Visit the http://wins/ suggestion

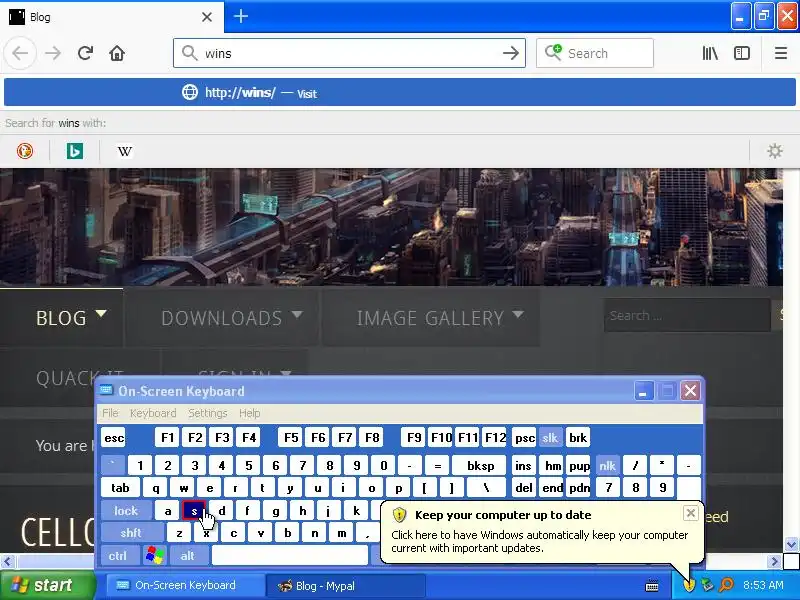(399, 92)
